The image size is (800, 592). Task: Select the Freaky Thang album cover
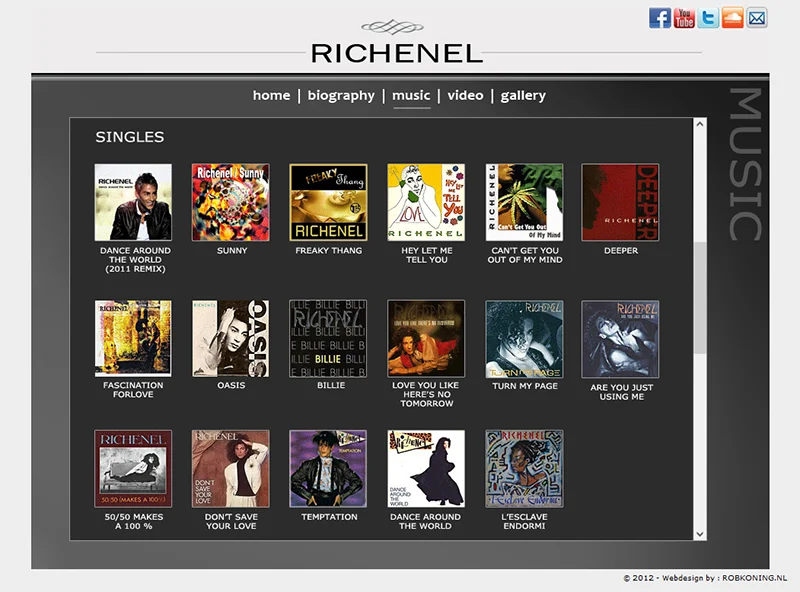[x=328, y=202]
